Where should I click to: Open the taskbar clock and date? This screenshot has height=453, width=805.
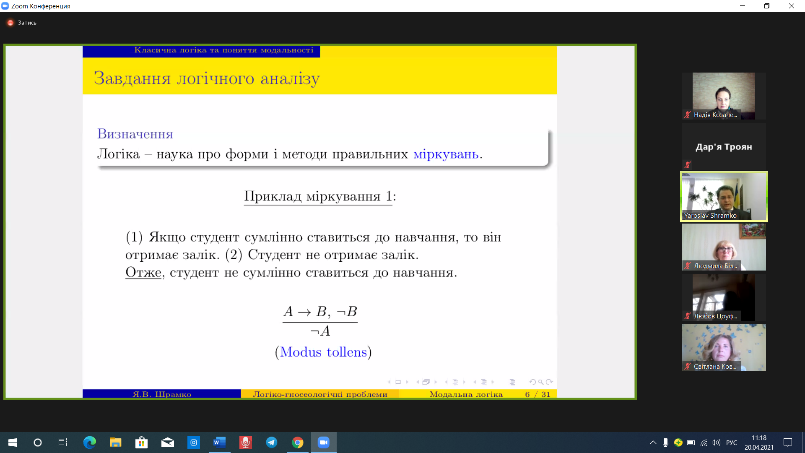759,441
